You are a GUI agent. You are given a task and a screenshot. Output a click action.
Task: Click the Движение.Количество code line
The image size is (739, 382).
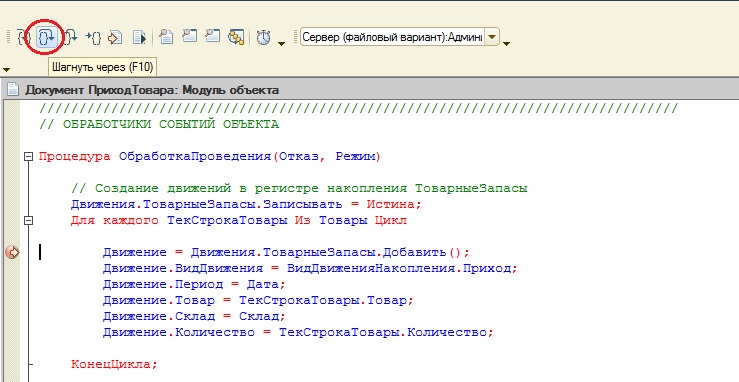click(298, 333)
